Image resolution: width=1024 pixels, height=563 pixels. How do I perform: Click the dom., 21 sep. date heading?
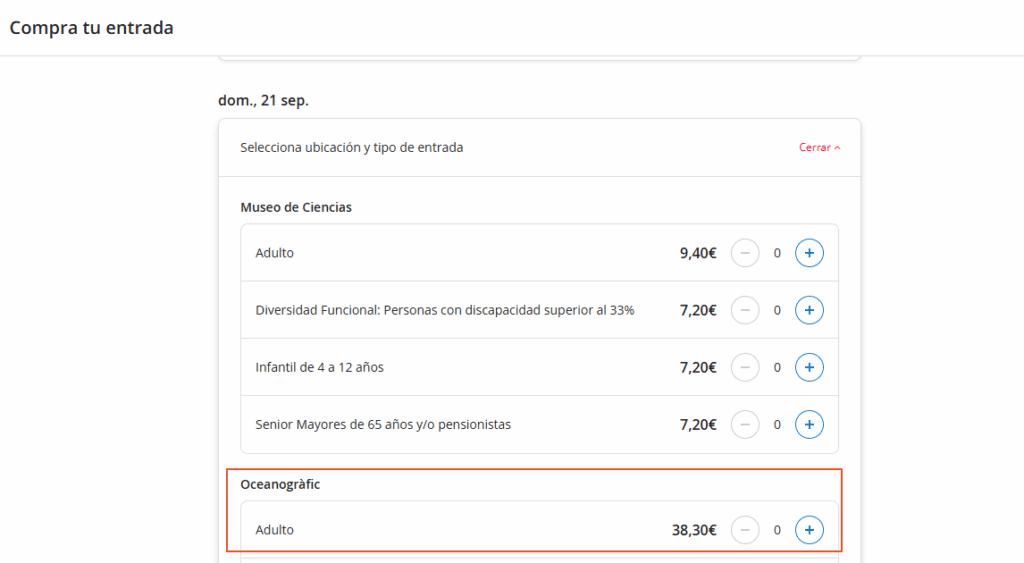pos(263,101)
